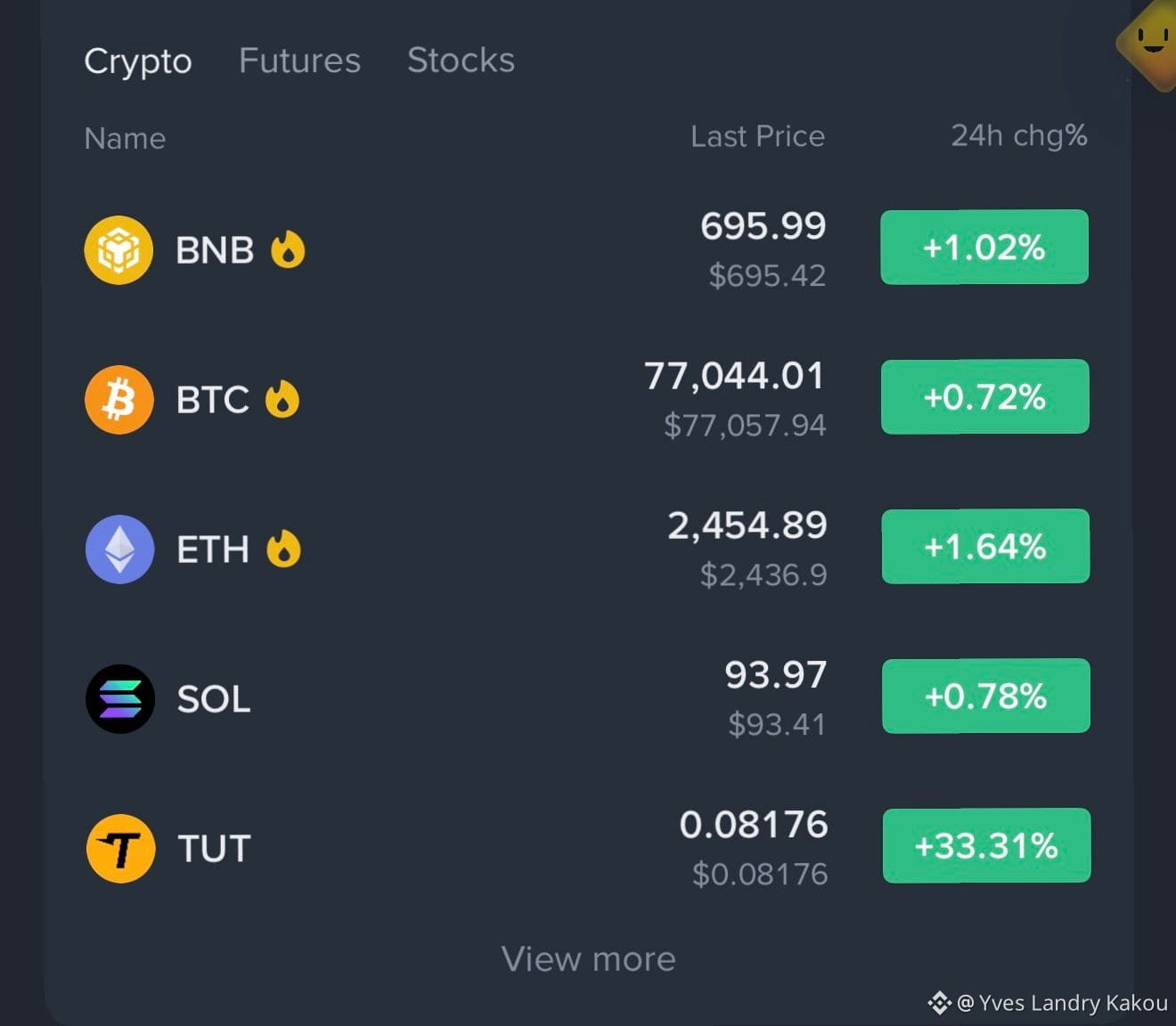Open the smiley assistant icon
This screenshot has height=1026, width=1176.
tap(1152, 42)
